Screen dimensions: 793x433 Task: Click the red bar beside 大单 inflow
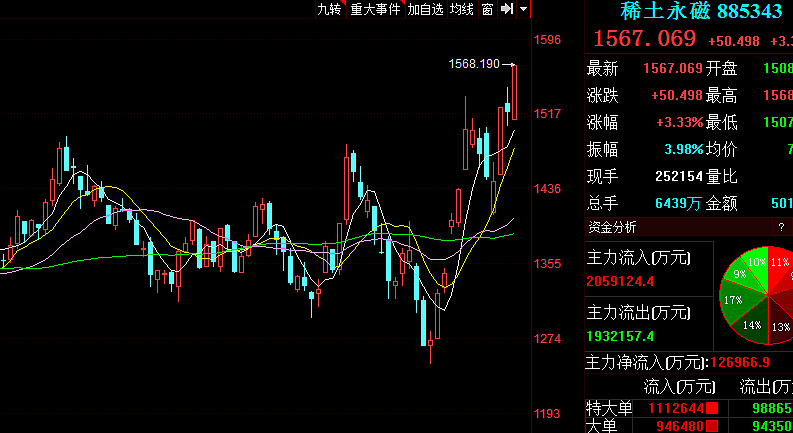712,426
